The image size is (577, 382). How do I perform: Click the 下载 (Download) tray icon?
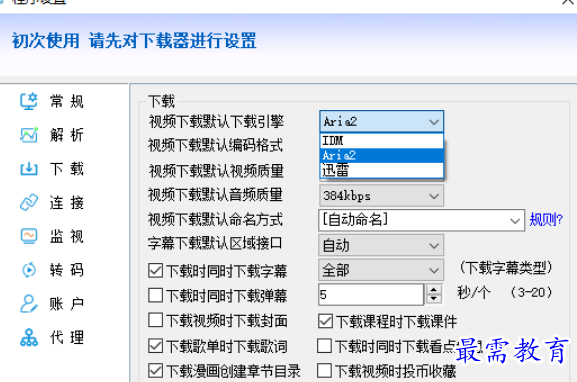pyautogui.click(x=29, y=169)
